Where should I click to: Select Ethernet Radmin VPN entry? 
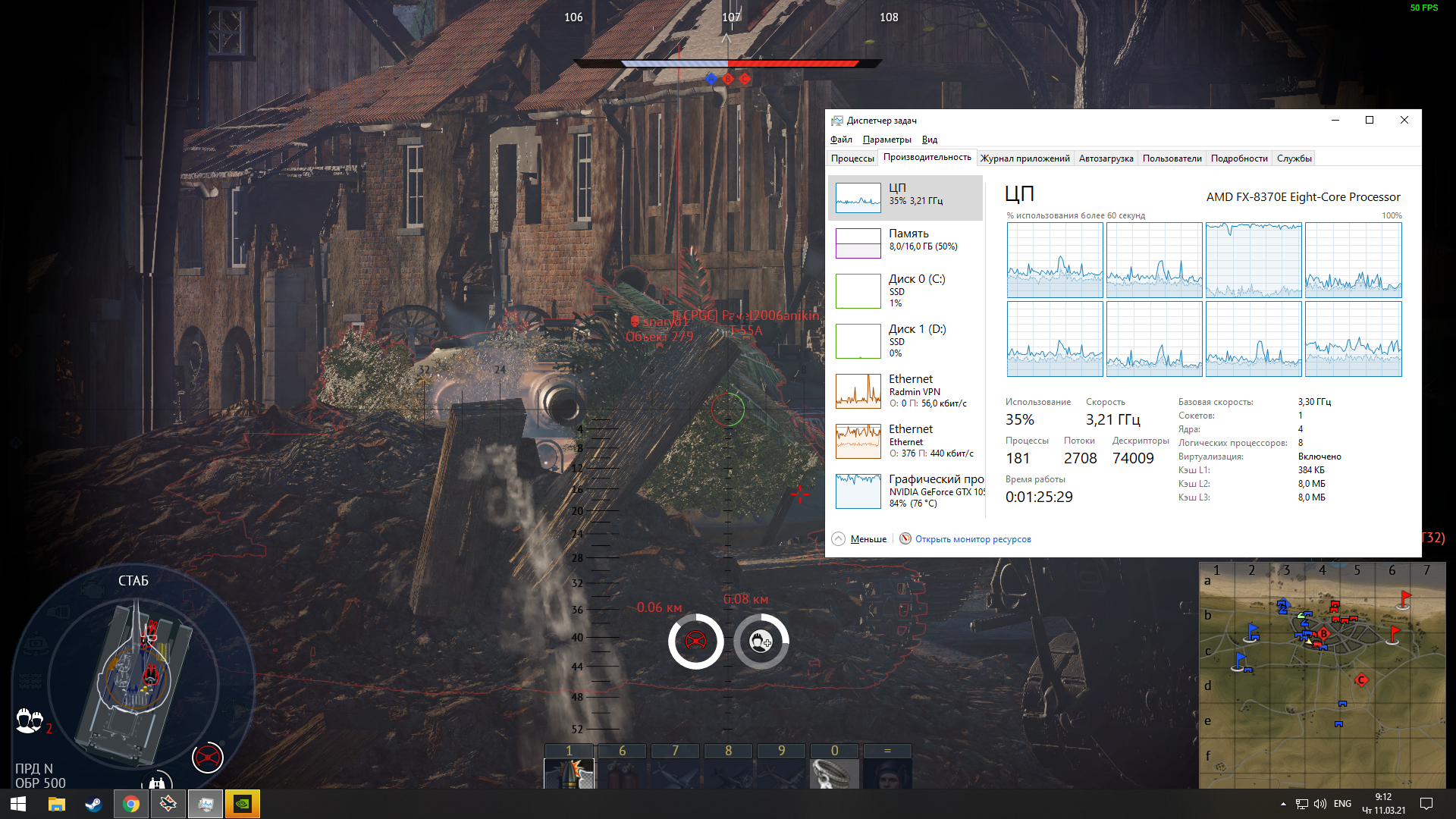(905, 391)
